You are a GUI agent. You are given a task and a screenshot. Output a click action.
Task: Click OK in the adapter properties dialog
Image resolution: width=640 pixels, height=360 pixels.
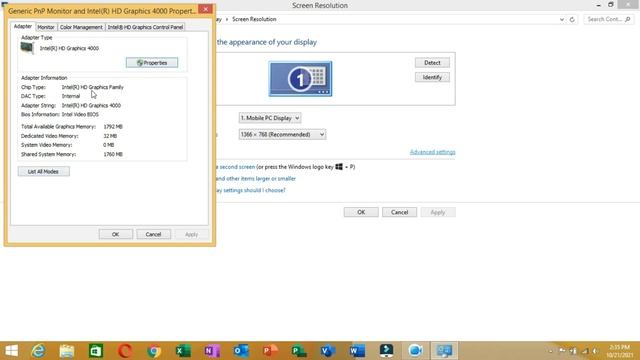pyautogui.click(x=116, y=234)
